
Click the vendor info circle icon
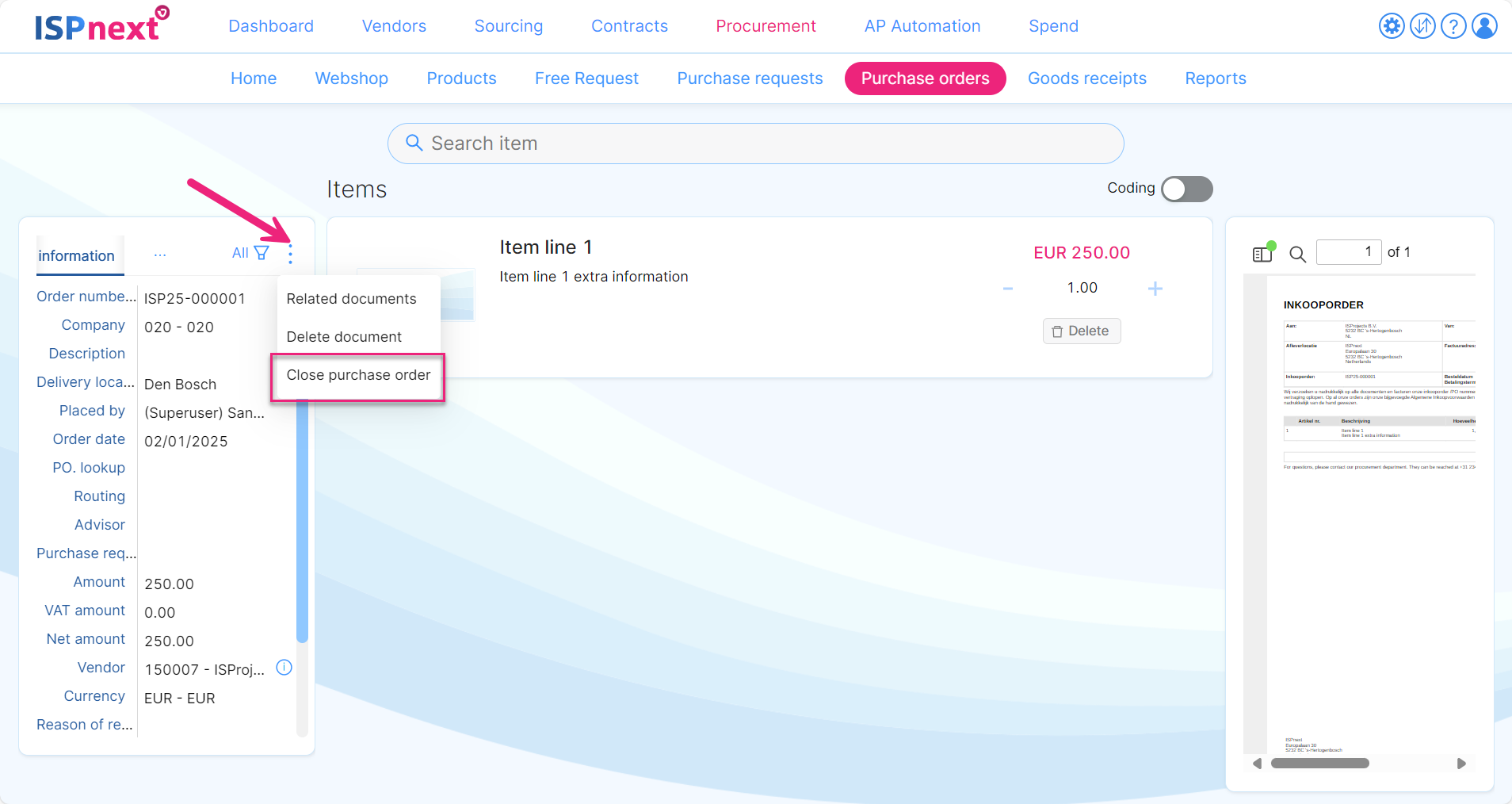284,668
